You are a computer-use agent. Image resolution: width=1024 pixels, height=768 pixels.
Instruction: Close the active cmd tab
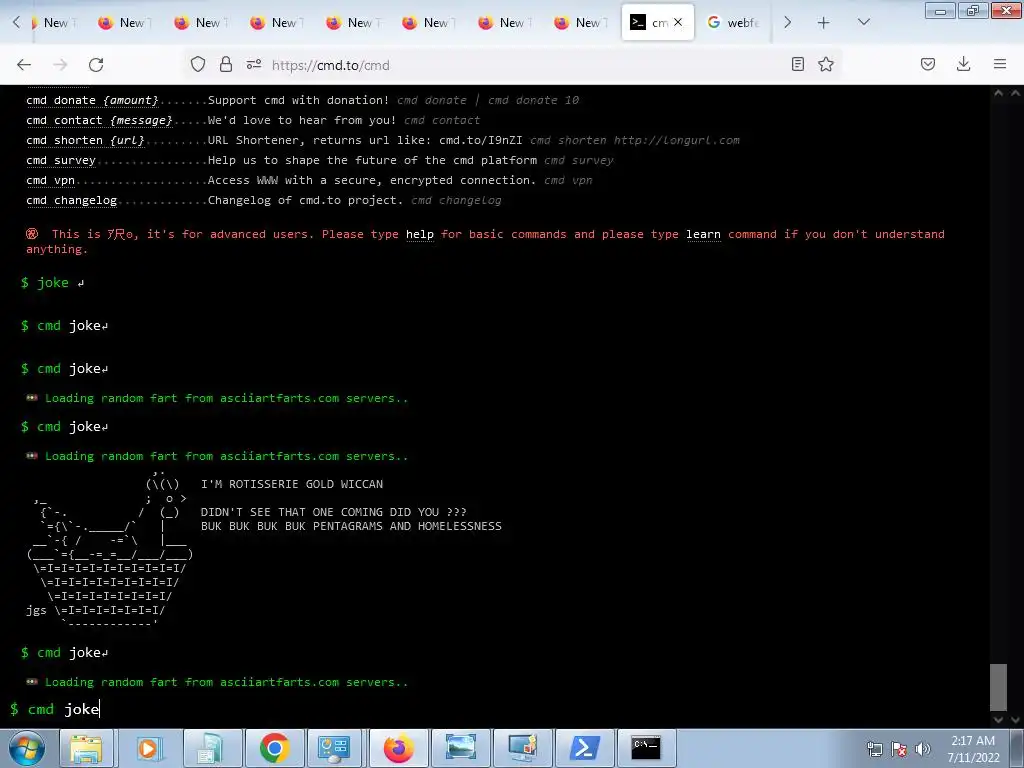(678, 22)
